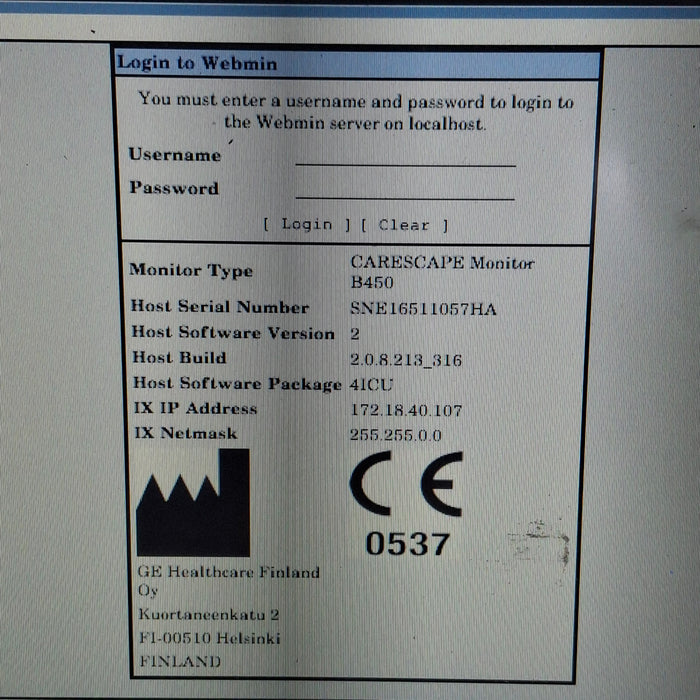Click the host serial number SNE16511057HA

423,309
